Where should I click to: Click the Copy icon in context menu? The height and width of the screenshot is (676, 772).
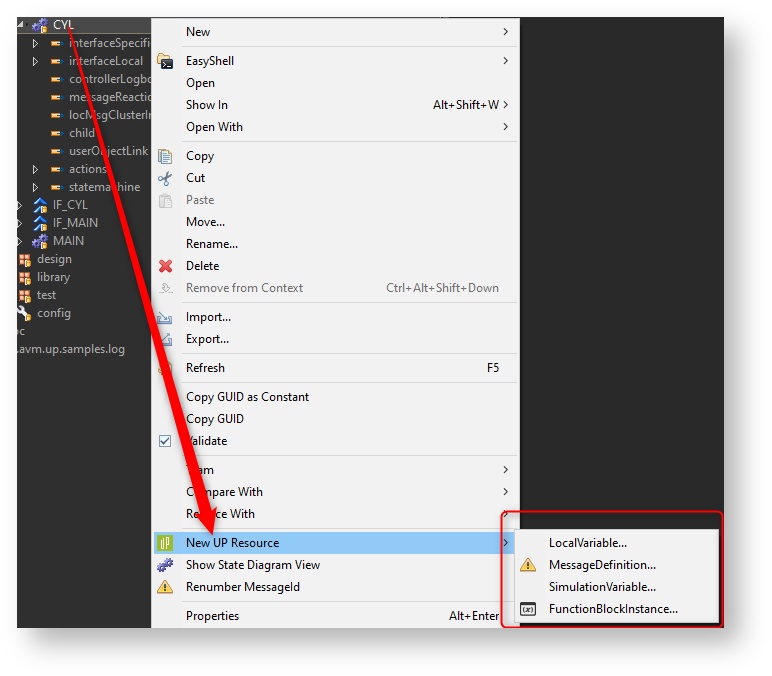[165, 156]
